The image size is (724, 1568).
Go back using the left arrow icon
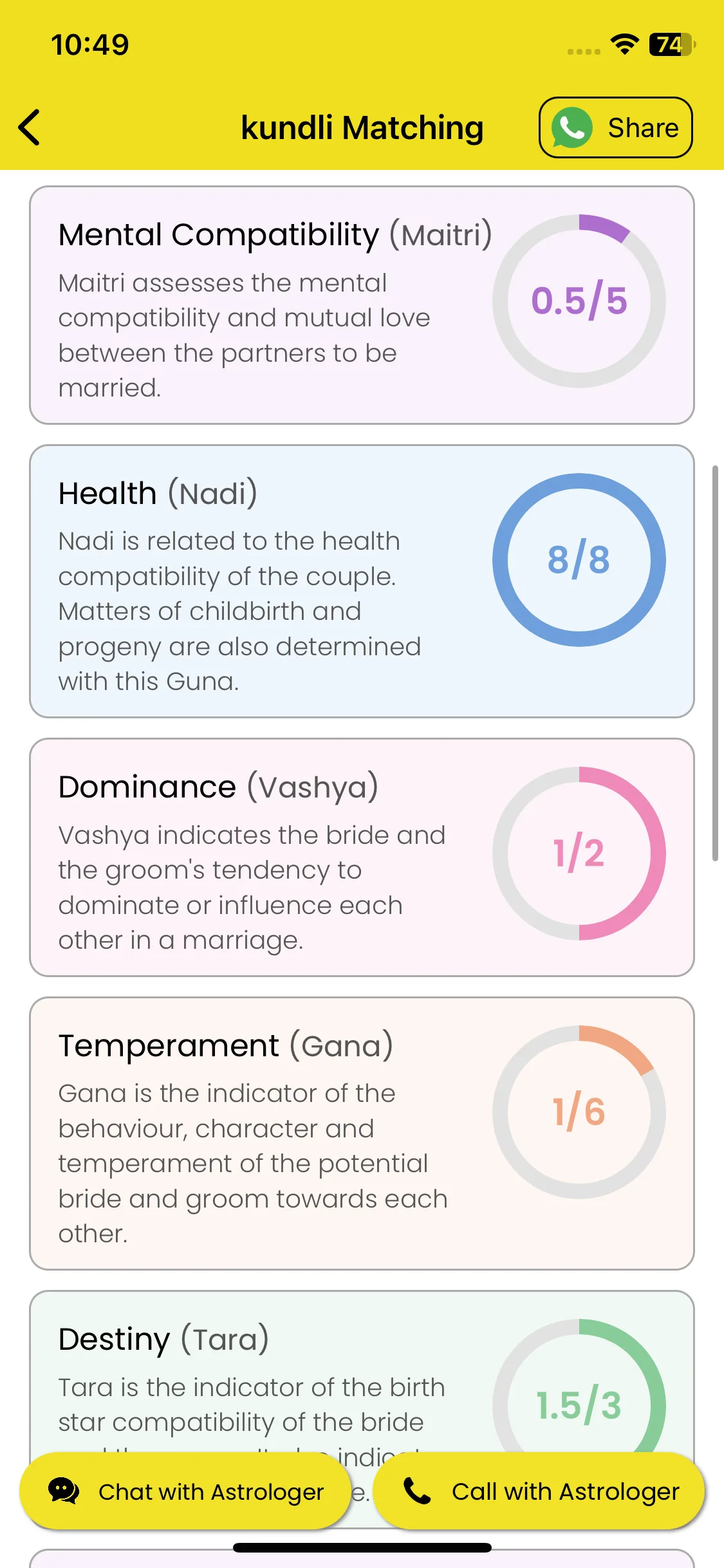click(30, 127)
